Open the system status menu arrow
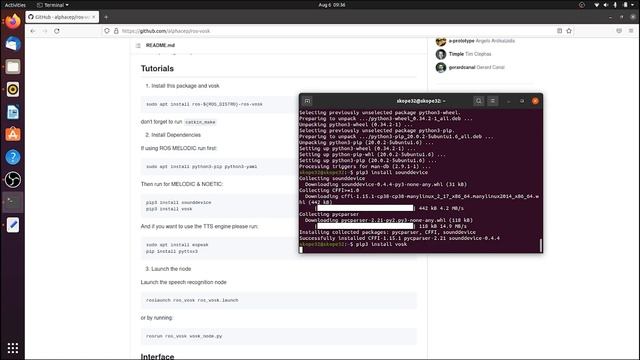This screenshot has width=640, height=360. tap(633, 5)
